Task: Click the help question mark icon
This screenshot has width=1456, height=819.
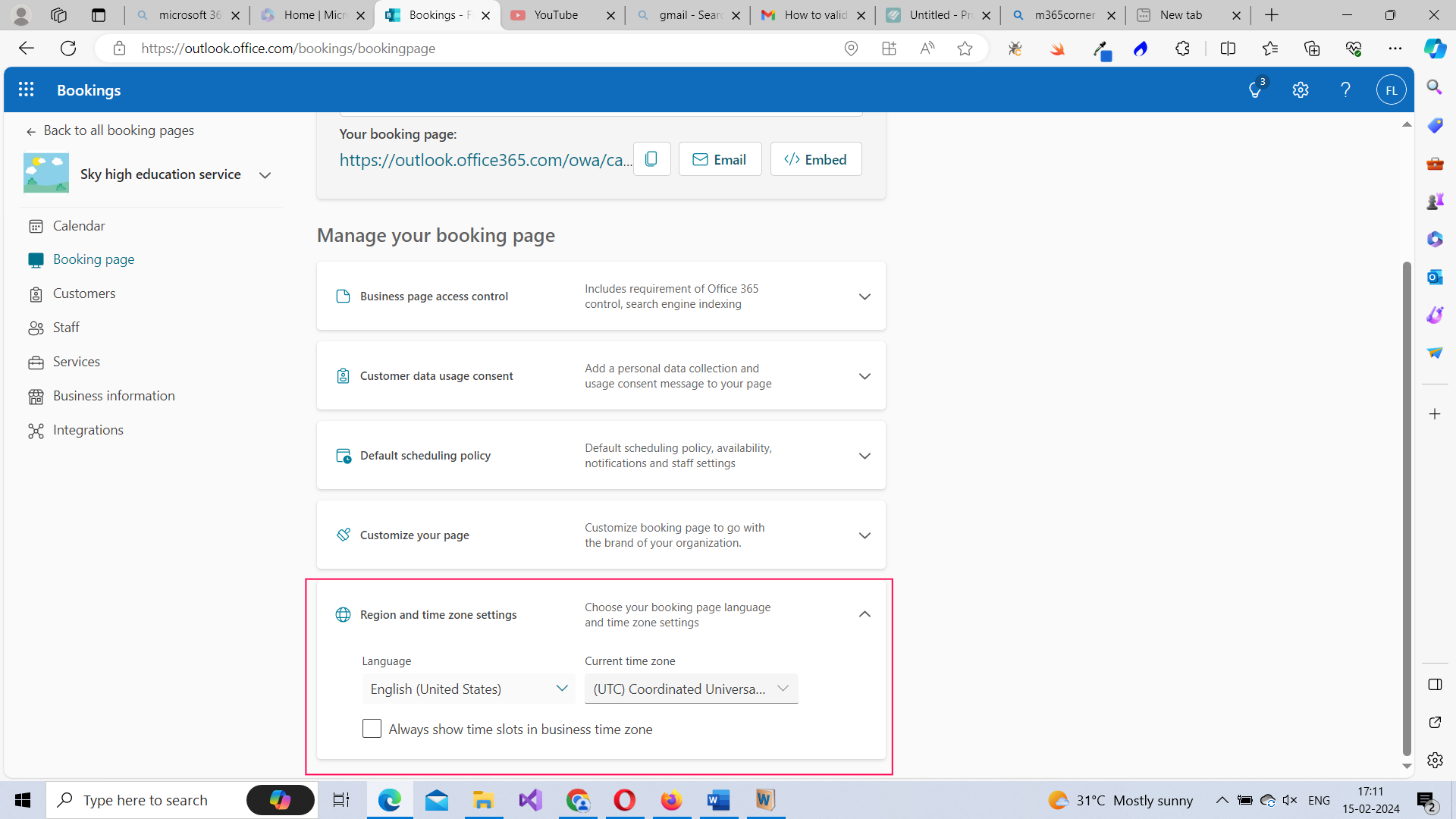Action: tap(1345, 89)
